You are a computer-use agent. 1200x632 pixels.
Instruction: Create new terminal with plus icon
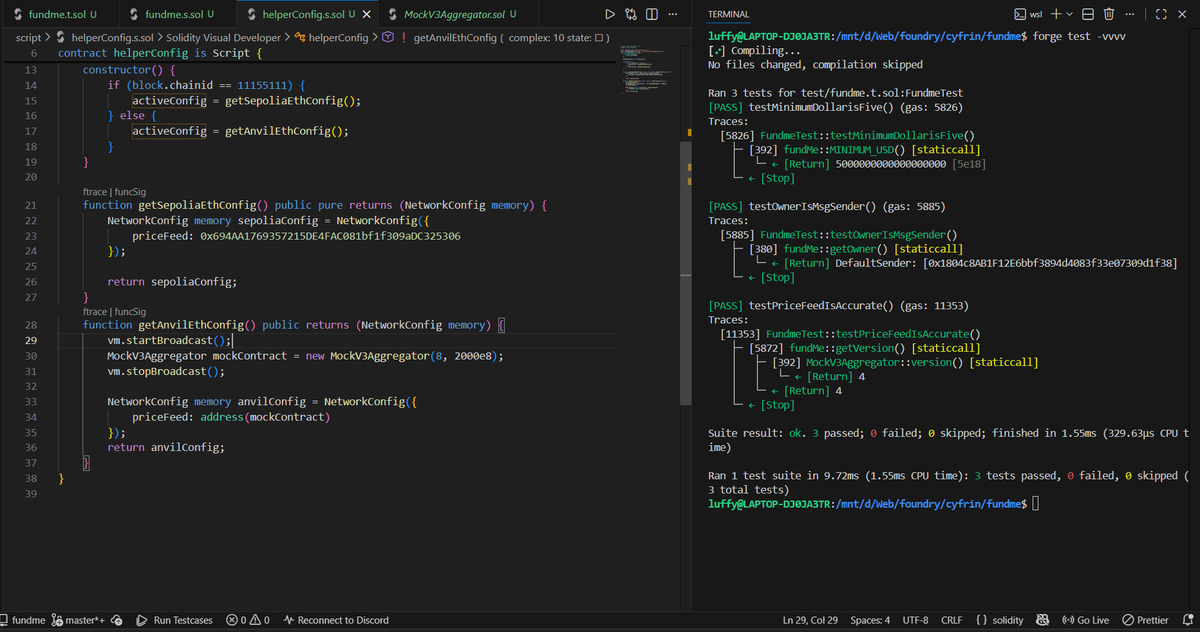click(1056, 14)
